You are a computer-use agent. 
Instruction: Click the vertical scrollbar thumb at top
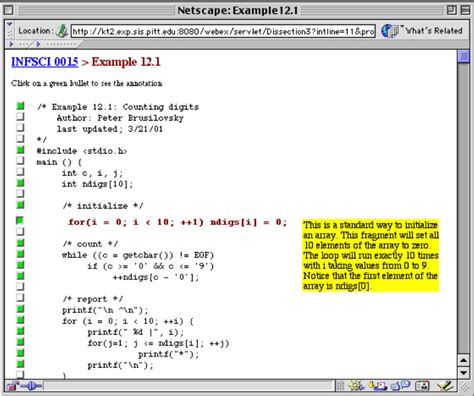coord(463,56)
